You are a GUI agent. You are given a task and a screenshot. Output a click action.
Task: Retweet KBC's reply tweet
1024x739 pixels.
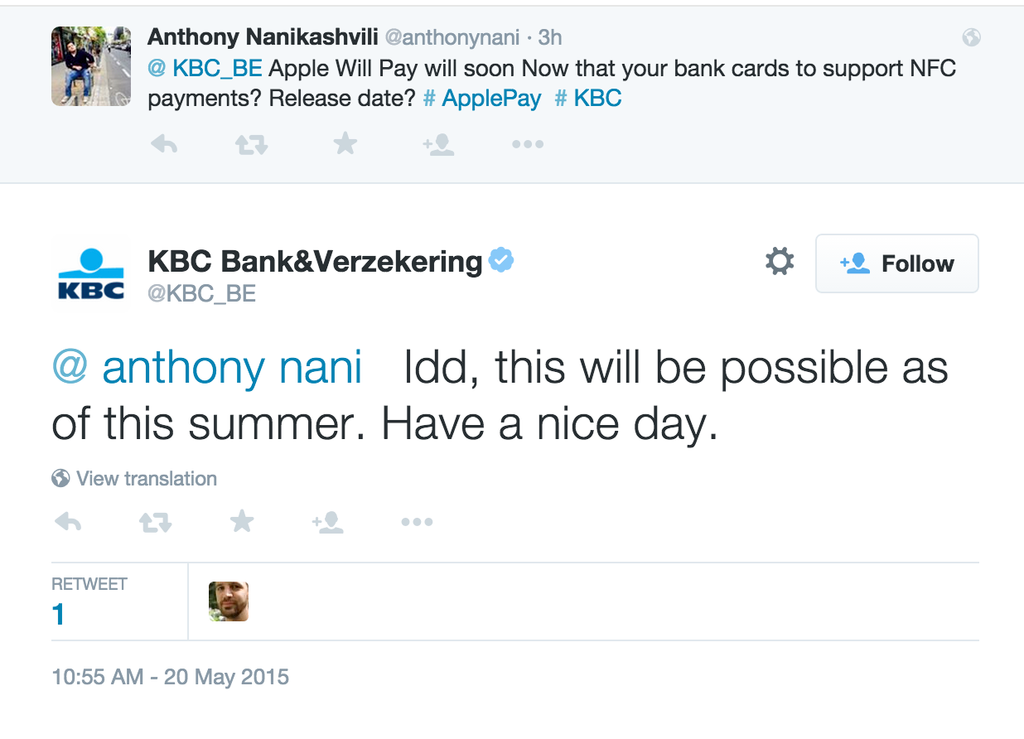click(x=155, y=521)
